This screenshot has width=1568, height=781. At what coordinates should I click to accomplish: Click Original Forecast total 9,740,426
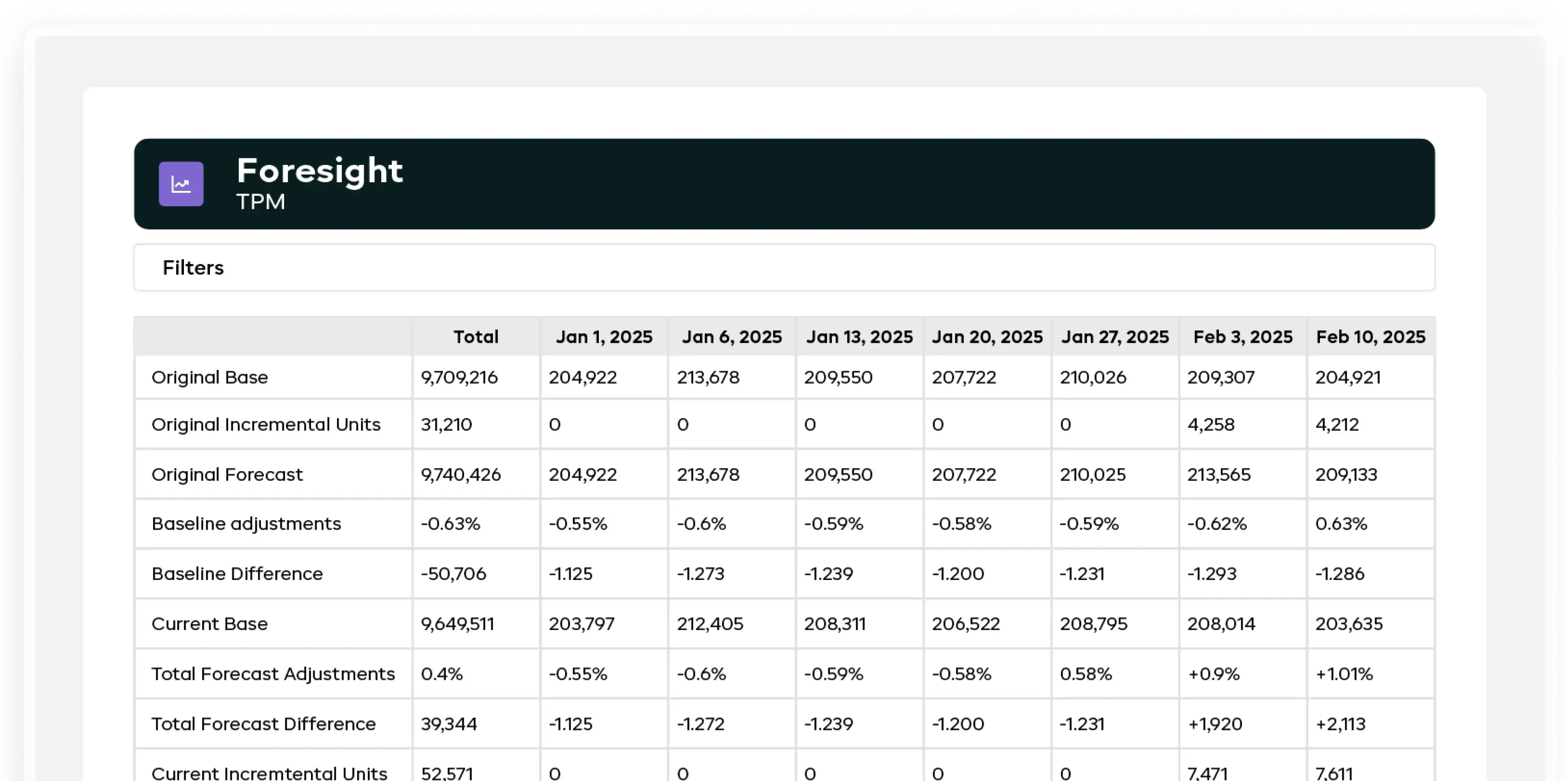(461, 474)
